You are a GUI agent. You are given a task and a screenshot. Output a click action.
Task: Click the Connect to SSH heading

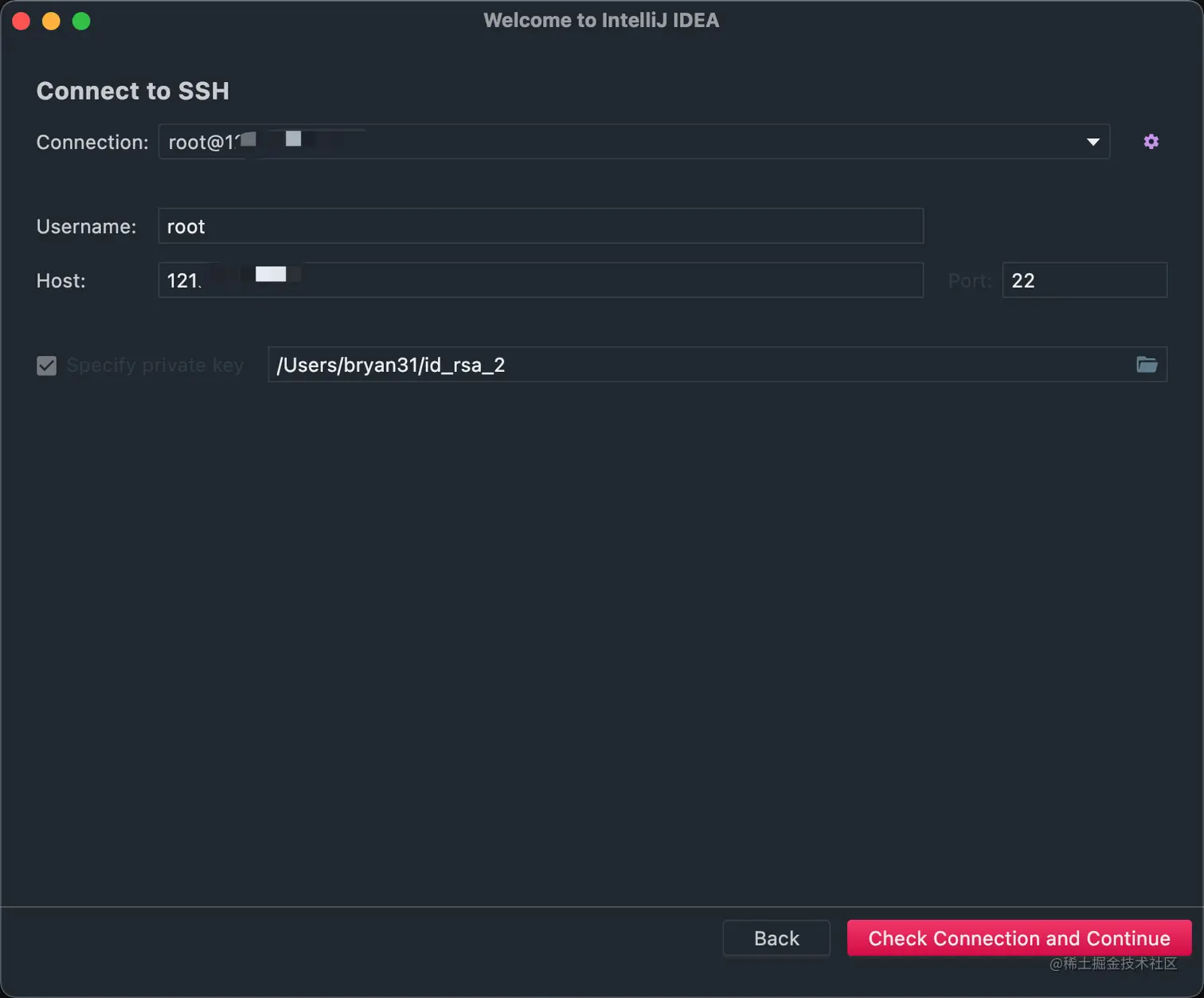click(x=133, y=91)
